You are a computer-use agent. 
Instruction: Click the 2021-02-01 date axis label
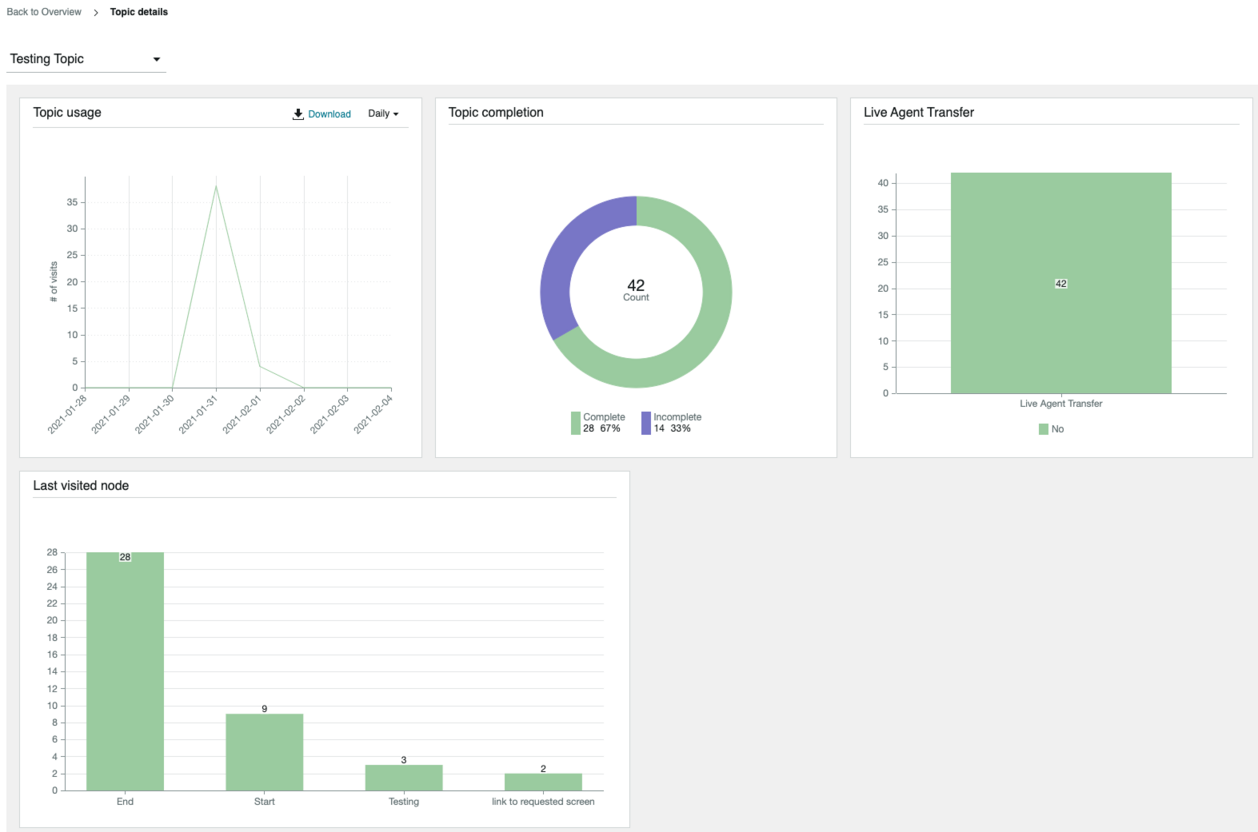tap(242, 412)
